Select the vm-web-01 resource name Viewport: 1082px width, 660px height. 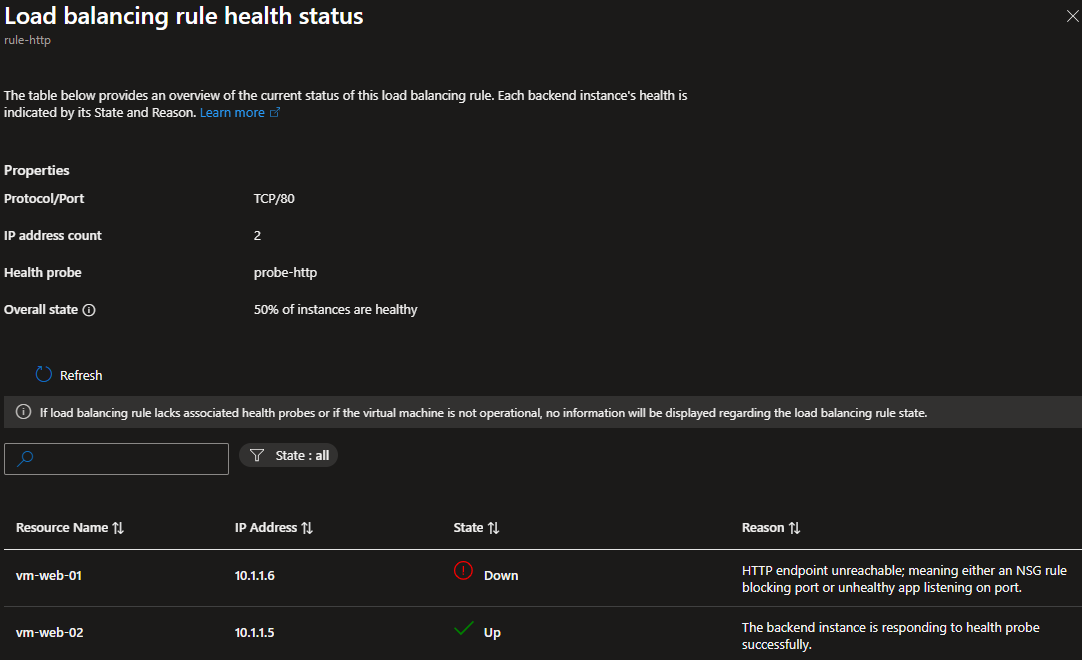click(x=49, y=576)
